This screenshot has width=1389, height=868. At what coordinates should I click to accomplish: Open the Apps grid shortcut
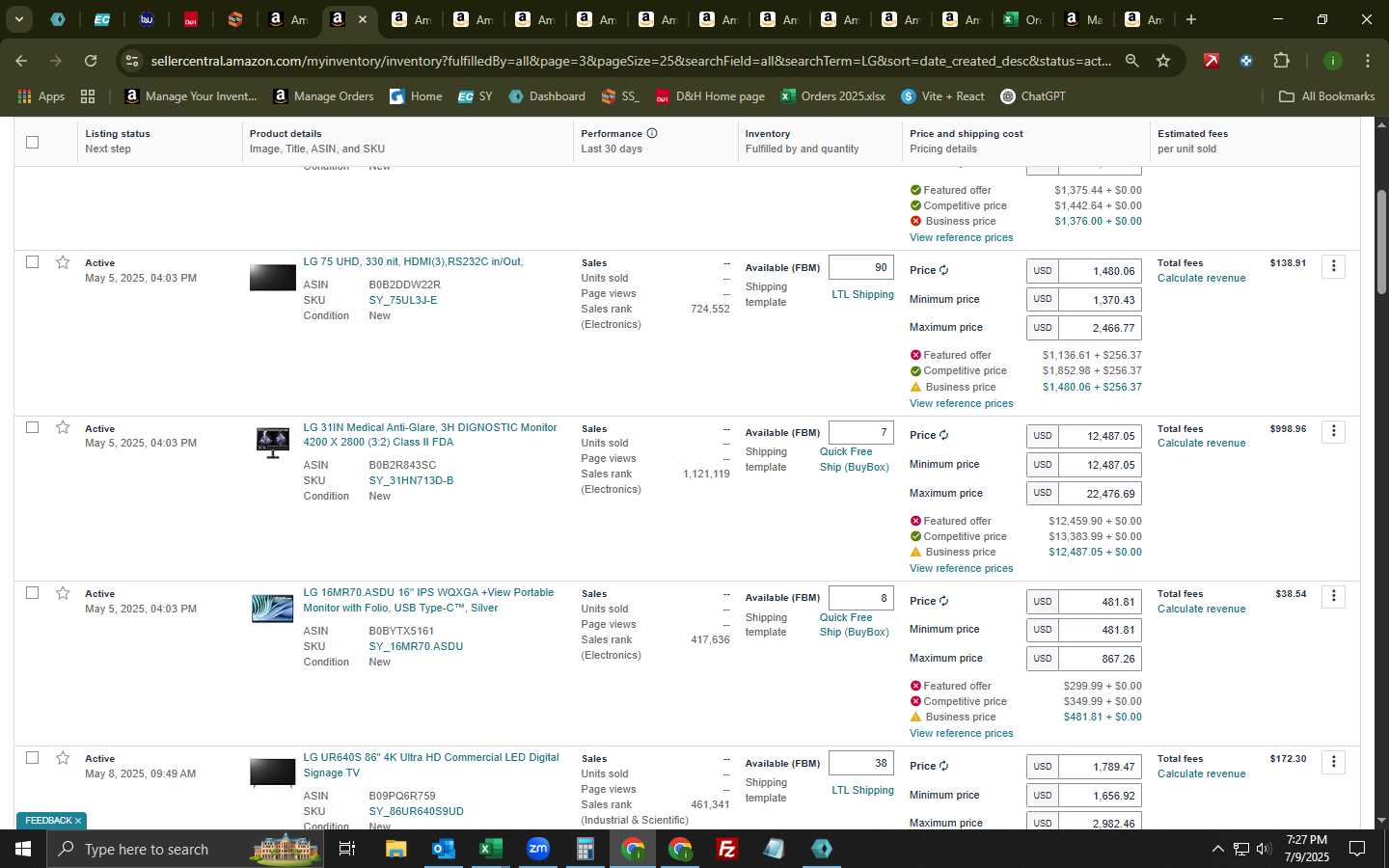tap(41, 96)
